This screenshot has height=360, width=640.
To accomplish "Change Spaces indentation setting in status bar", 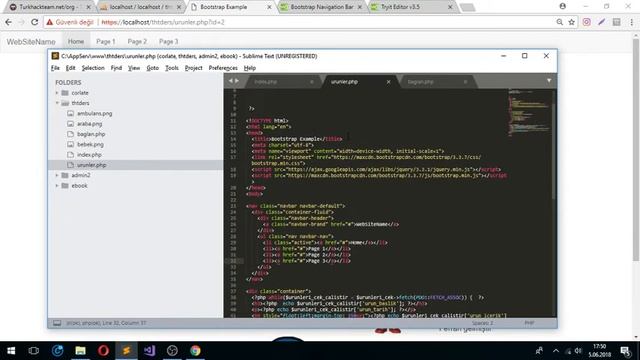I will click(483, 323).
